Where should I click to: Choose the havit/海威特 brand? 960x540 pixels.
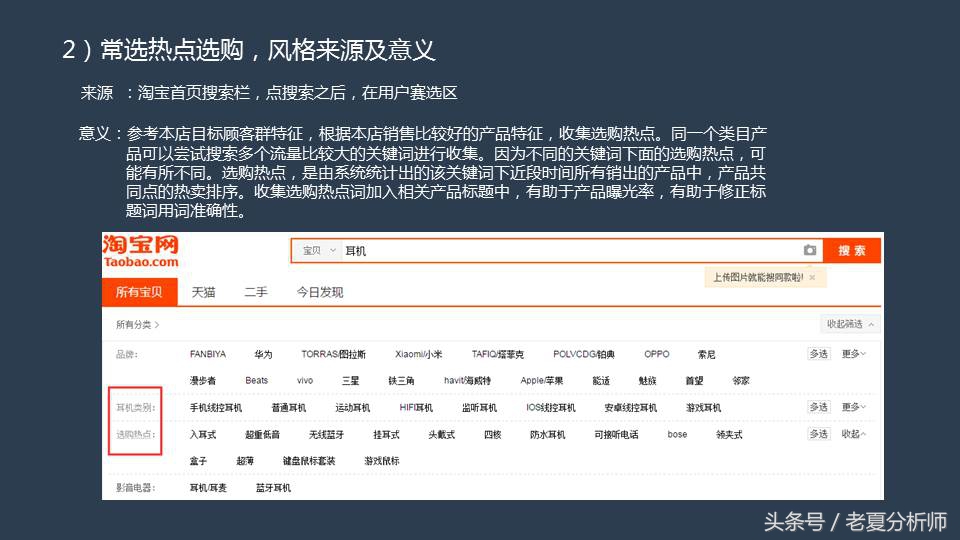tap(467, 381)
